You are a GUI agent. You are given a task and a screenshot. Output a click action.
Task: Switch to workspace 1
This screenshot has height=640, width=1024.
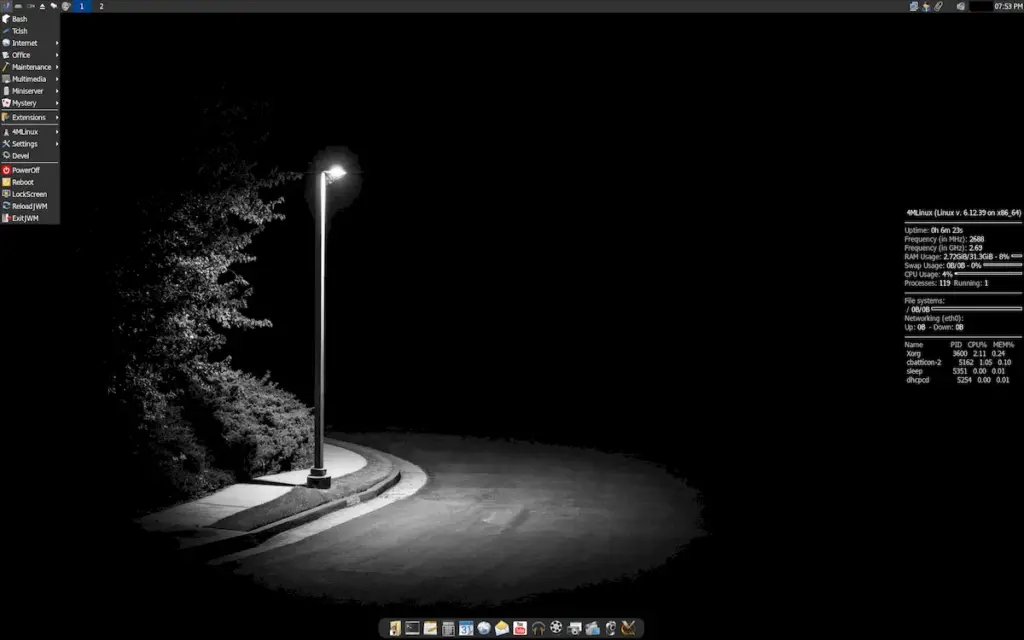(82, 6)
